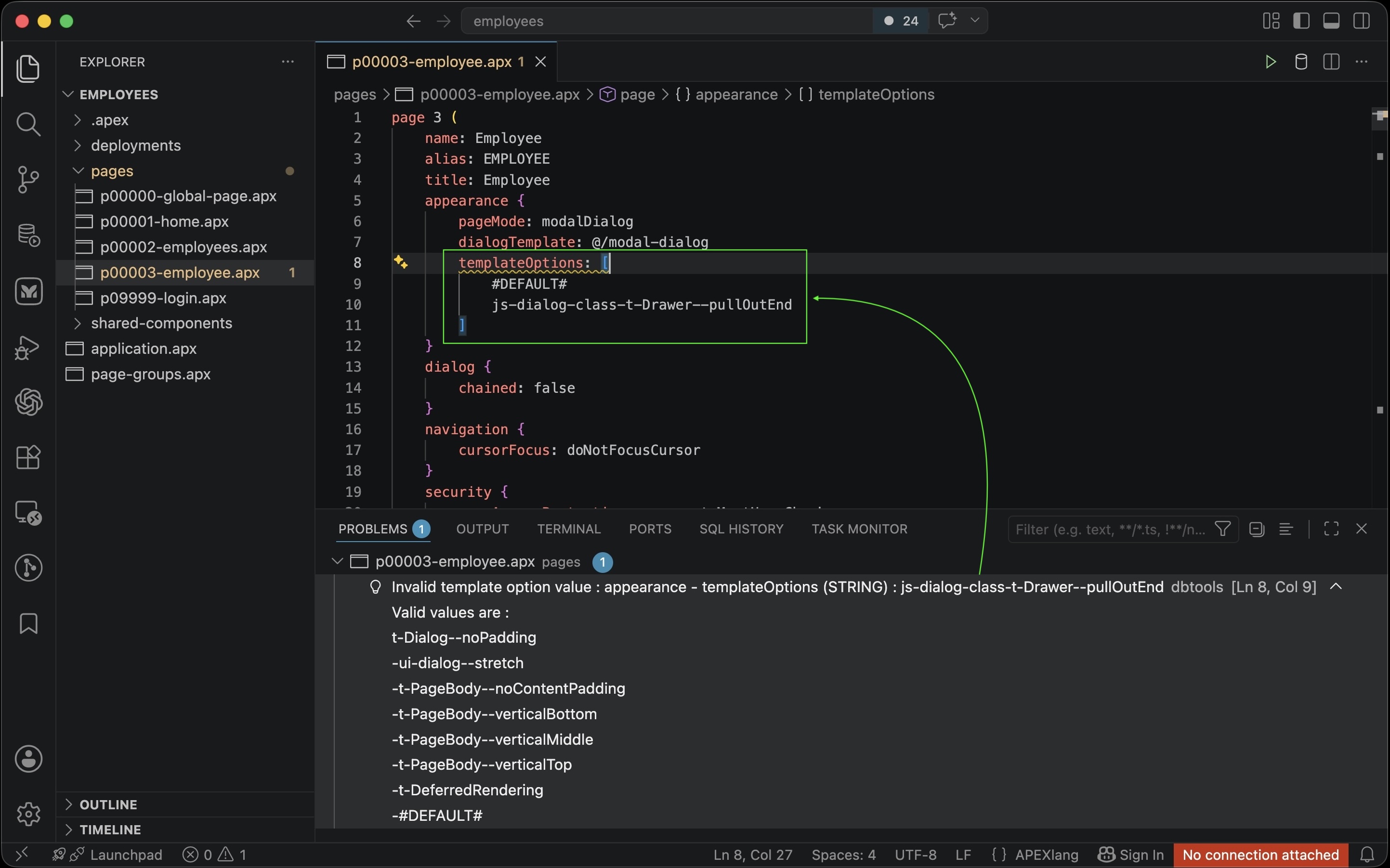The width and height of the screenshot is (1390, 868).
Task: Click the code action sparkle on line 8
Action: click(401, 263)
